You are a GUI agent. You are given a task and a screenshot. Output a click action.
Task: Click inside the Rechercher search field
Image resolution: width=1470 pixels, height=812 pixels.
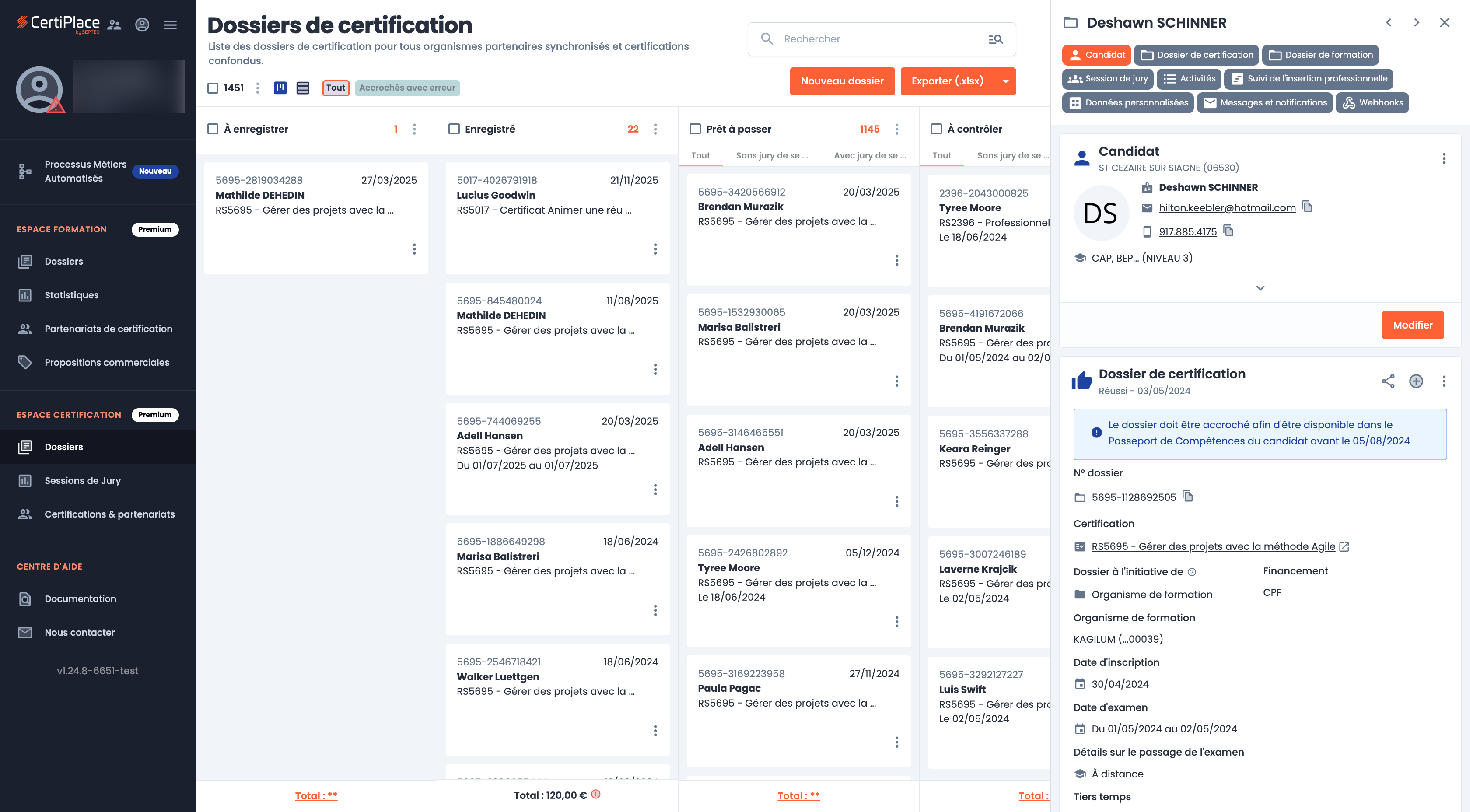click(856, 39)
